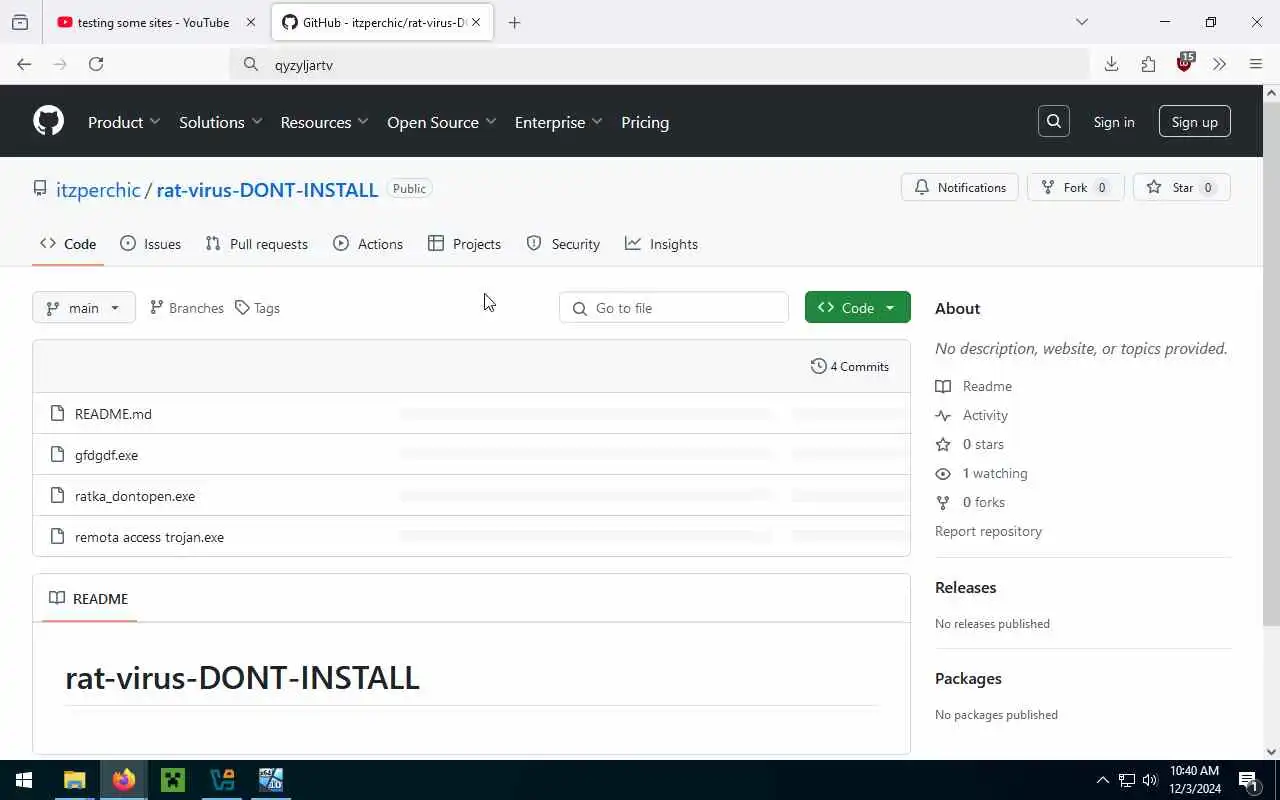Click the uBlock shield icon with badge
This screenshot has height=800, width=1280.
click(1185, 63)
